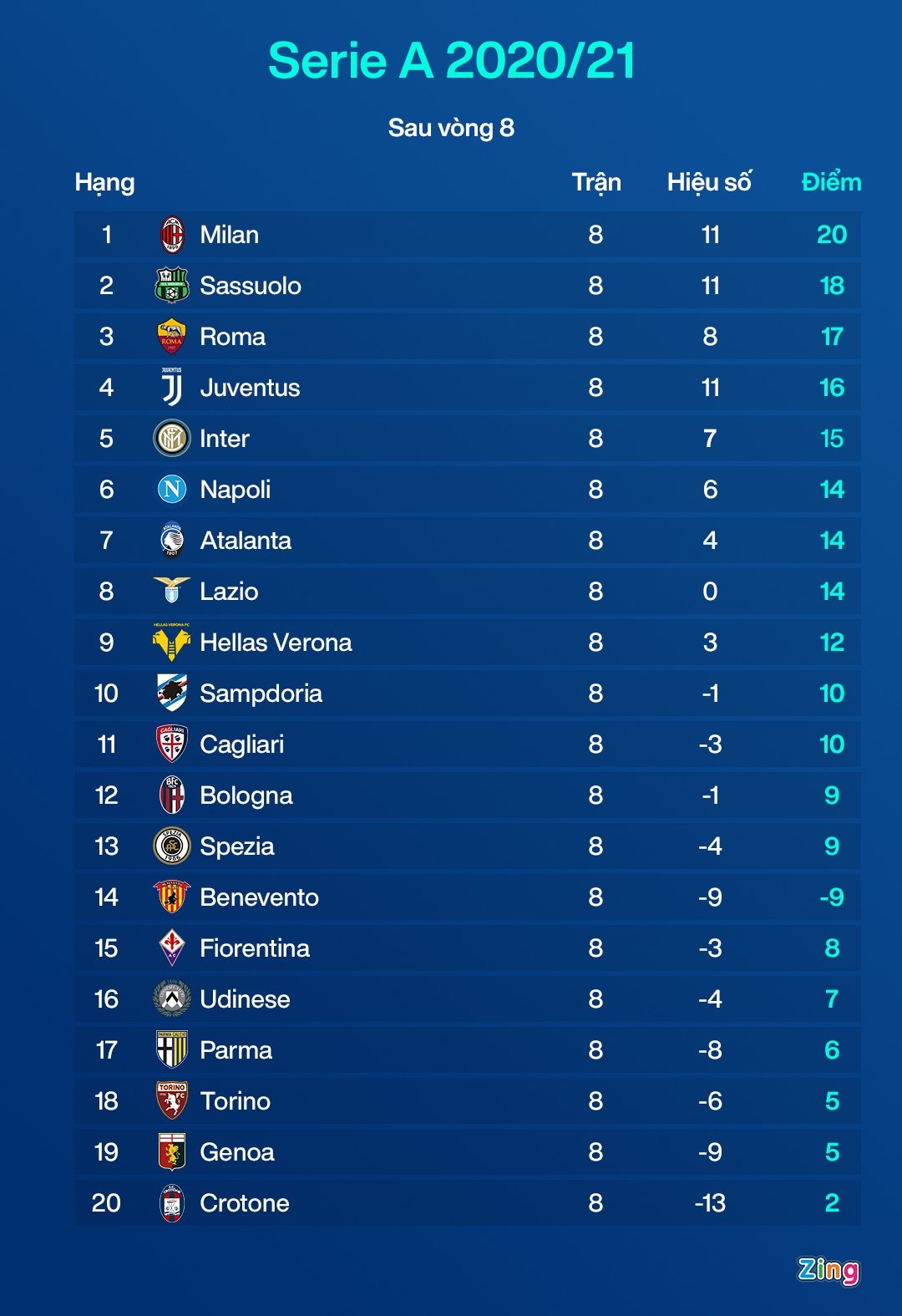This screenshot has height=1316, width=902.
Task: Click the Genoa club crest
Action: coord(172,1152)
